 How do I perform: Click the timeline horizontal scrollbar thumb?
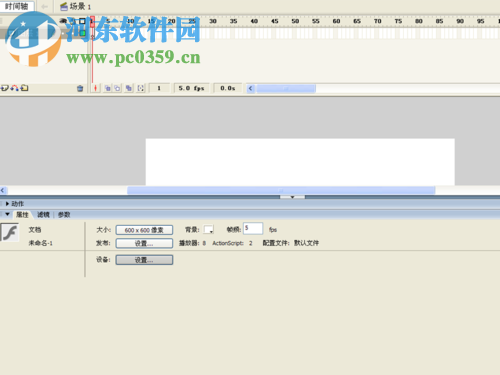[x=286, y=88]
